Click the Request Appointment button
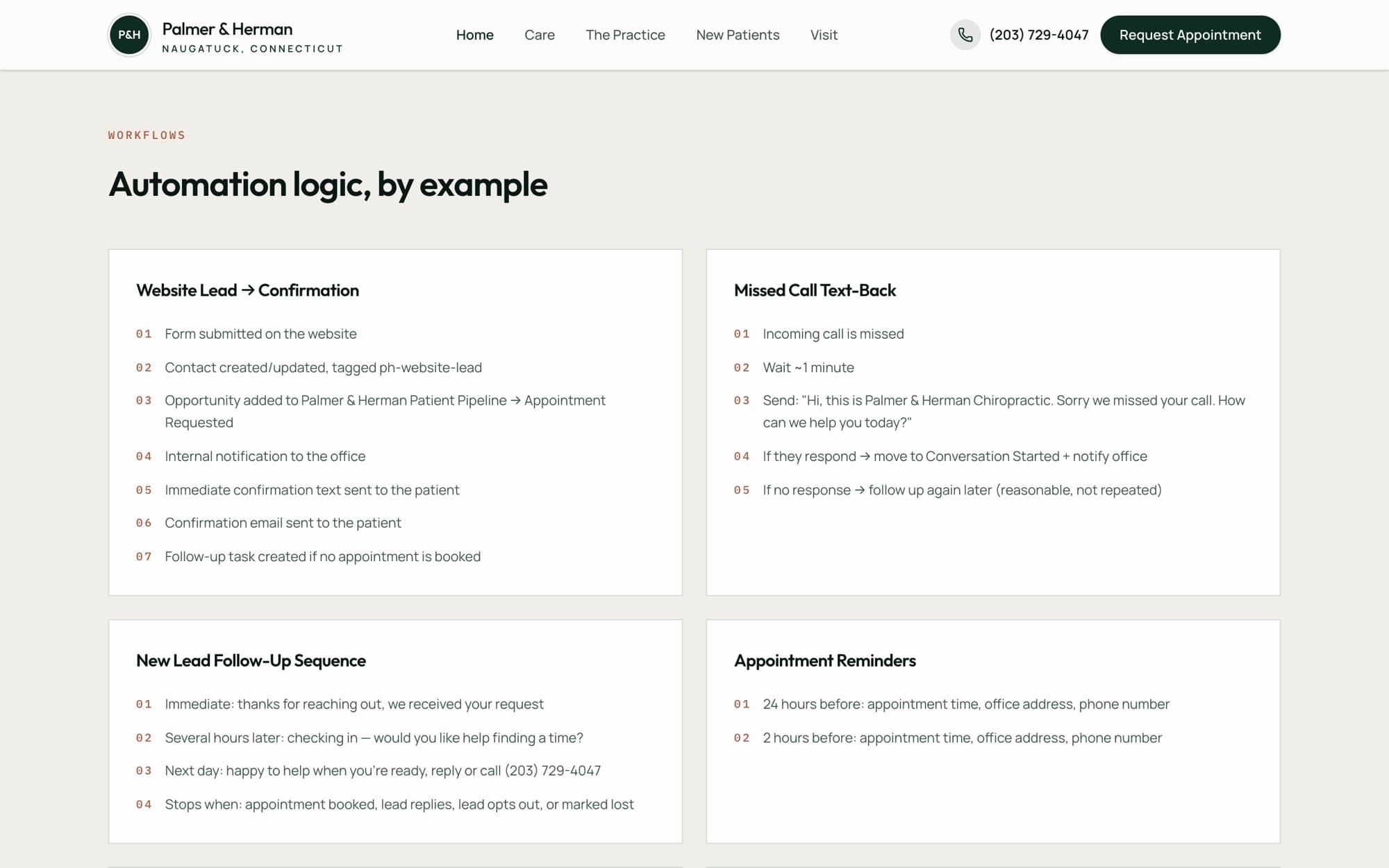This screenshot has height=868, width=1389. [1190, 35]
